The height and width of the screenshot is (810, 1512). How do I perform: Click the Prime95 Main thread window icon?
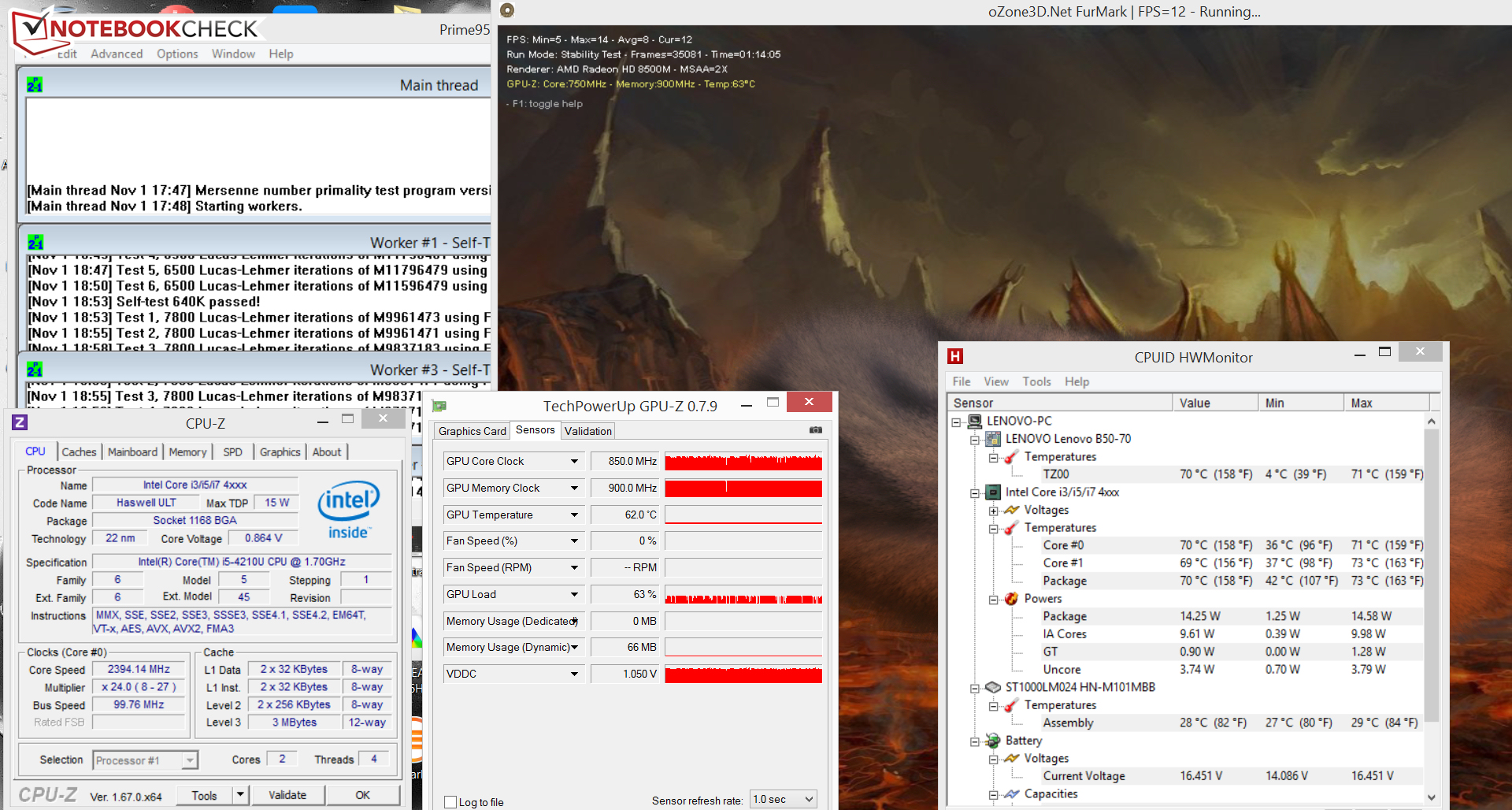35,84
